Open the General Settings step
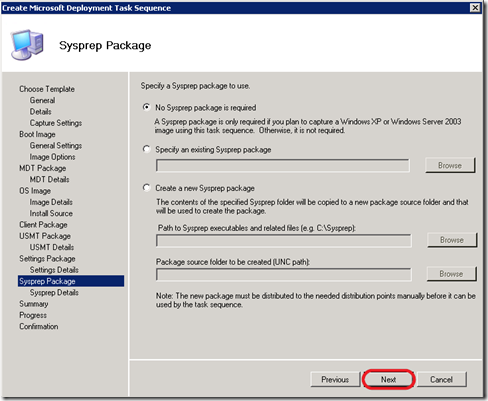Image resolution: width=488 pixels, height=401 pixels. click(56, 146)
